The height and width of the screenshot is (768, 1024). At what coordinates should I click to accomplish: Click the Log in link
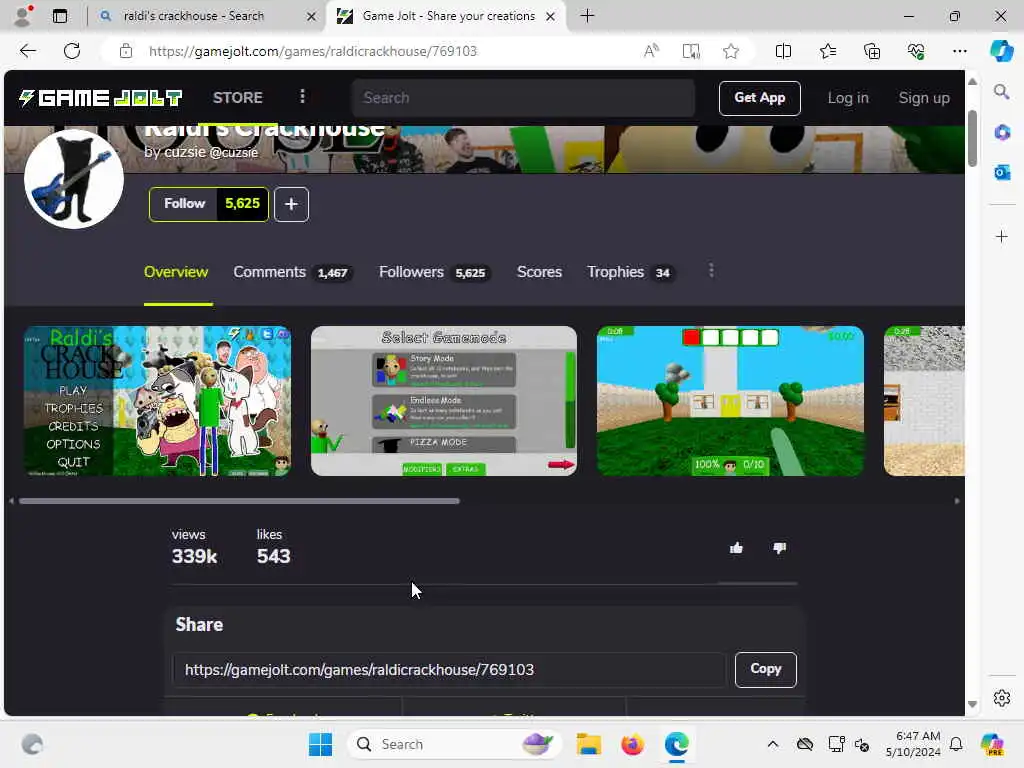[848, 98]
